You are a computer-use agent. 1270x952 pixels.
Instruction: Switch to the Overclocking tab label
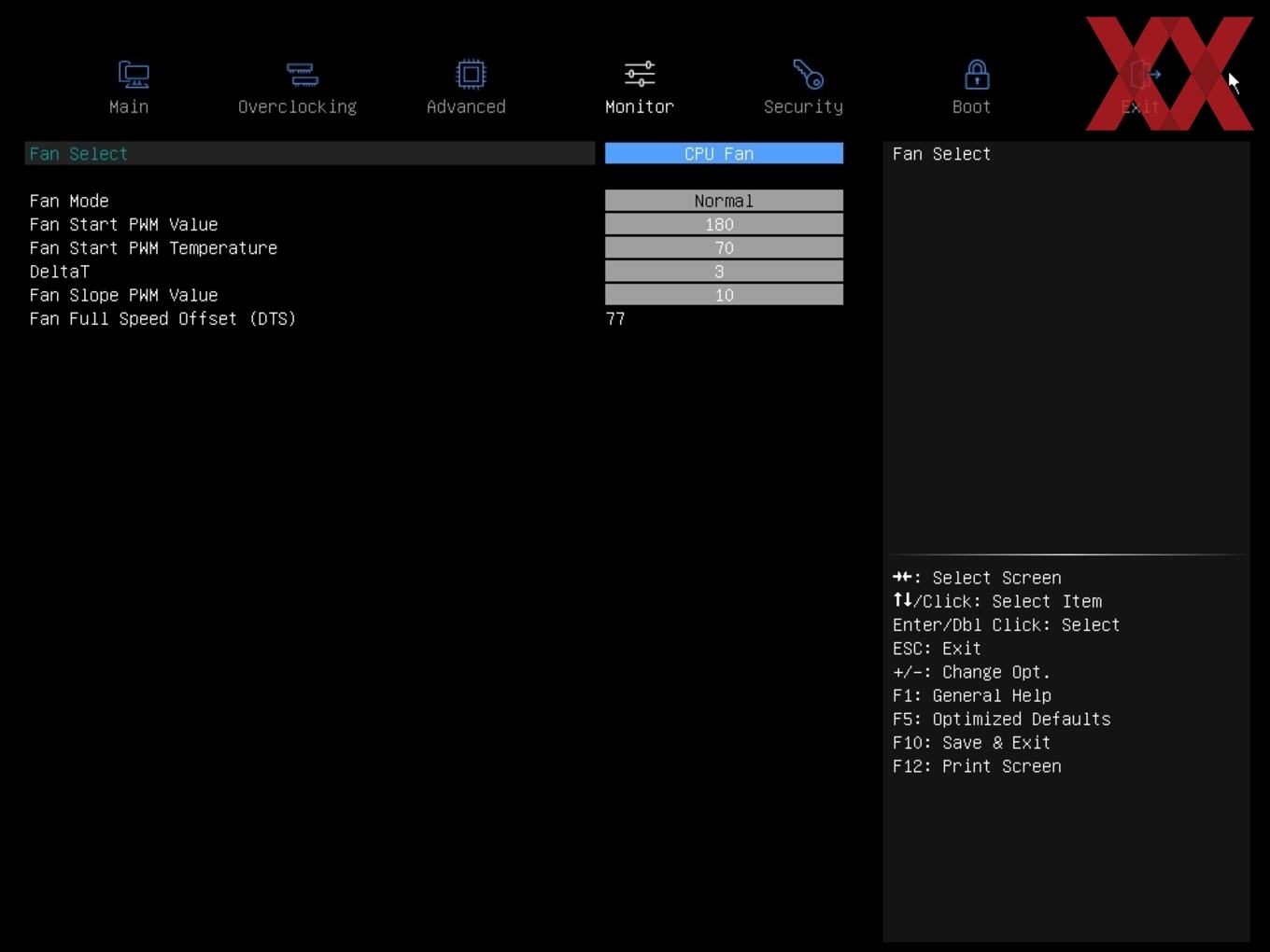coord(297,106)
